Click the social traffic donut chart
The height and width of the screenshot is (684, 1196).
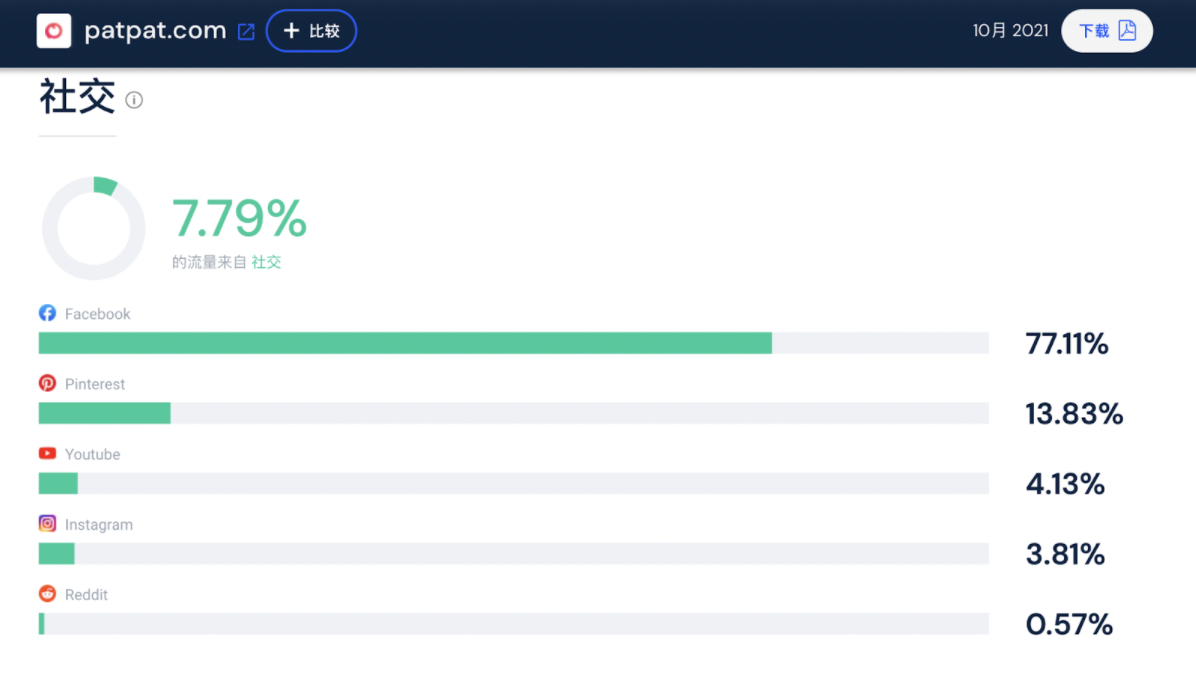pos(93,229)
